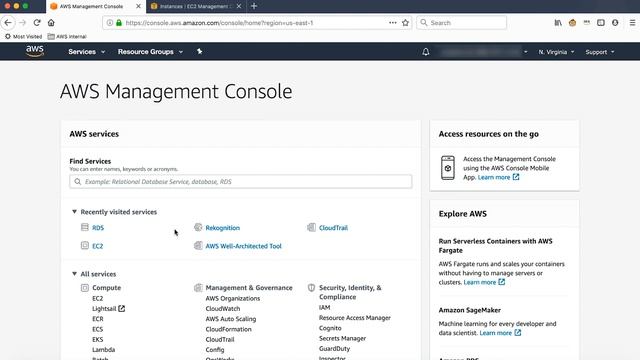
Task: Click the AWS logo home icon
Action: click(35, 51)
